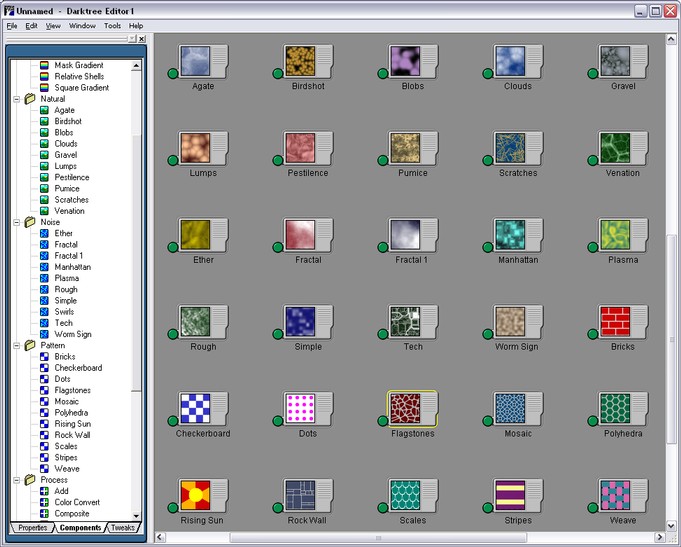The width and height of the screenshot is (681, 547).
Task: Click the canvas vertical scroll down arrow
Action: point(671,526)
